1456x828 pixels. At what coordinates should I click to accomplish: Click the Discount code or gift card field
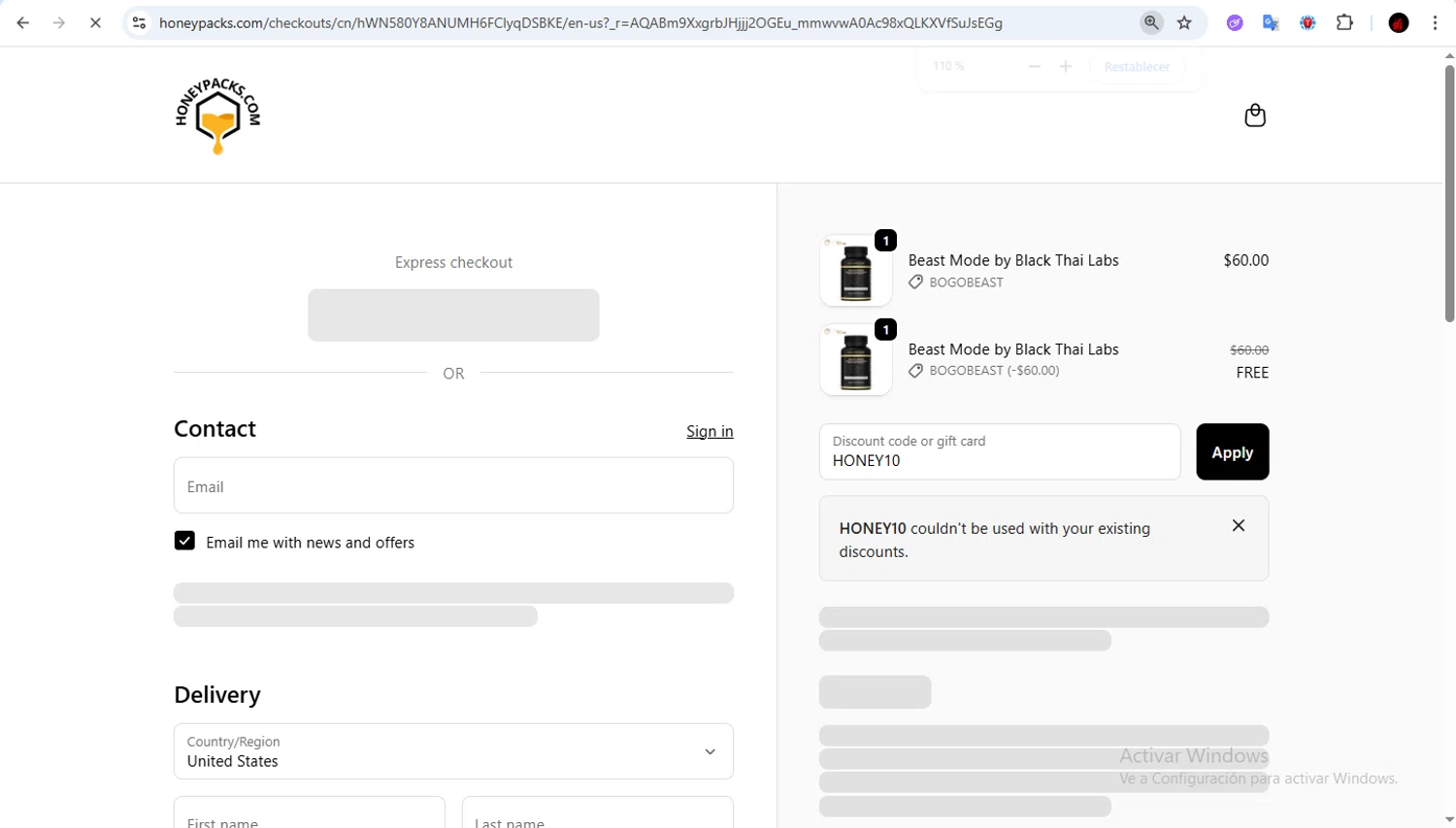pos(1000,451)
